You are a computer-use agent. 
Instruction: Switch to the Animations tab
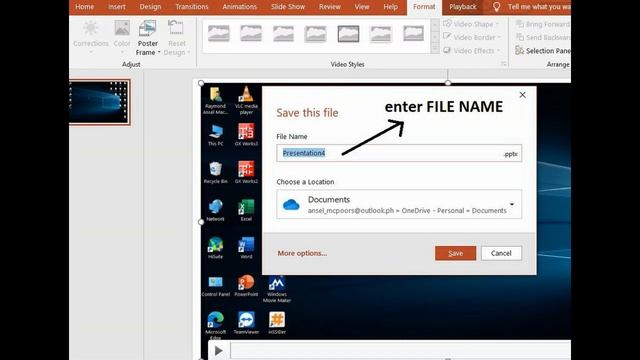(240, 7)
